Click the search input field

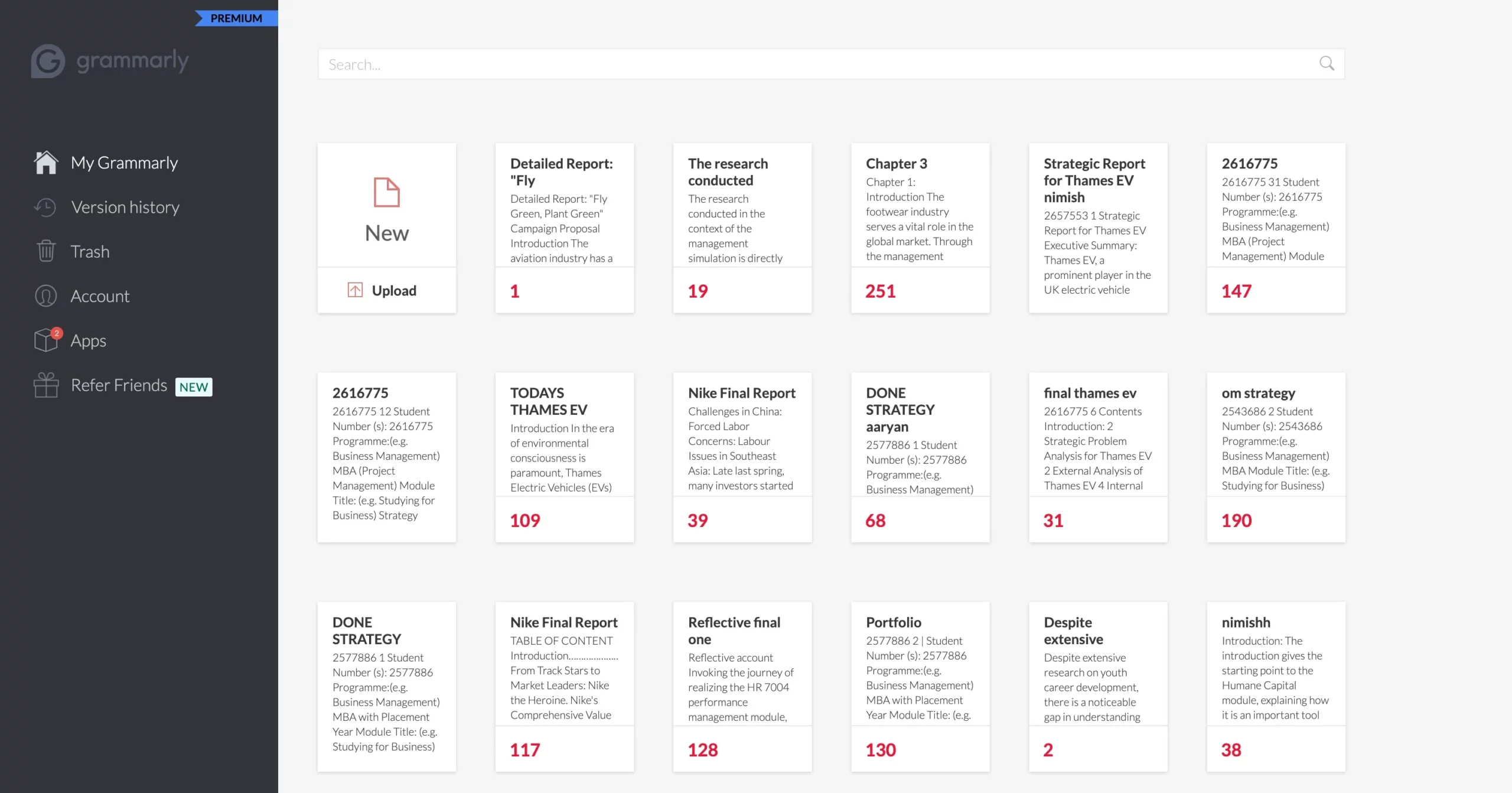tap(830, 63)
